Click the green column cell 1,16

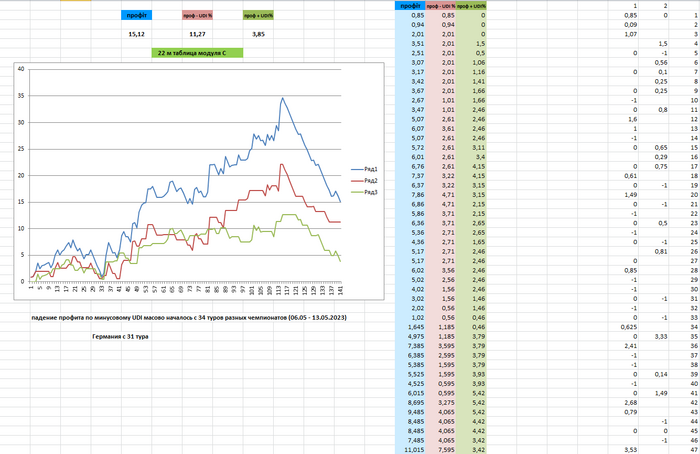(x=471, y=72)
